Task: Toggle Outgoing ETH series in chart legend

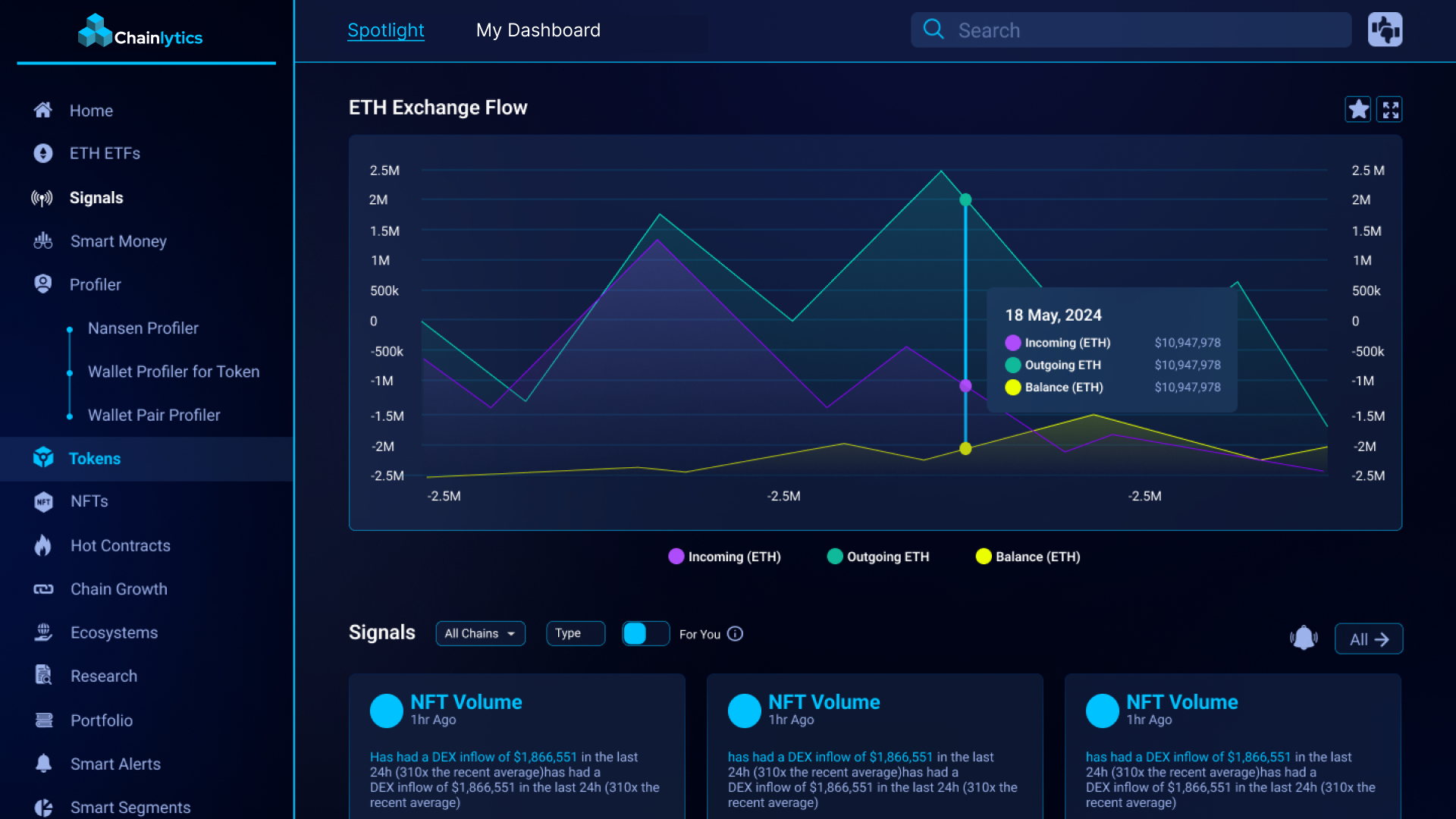Action: pyautogui.click(x=877, y=557)
